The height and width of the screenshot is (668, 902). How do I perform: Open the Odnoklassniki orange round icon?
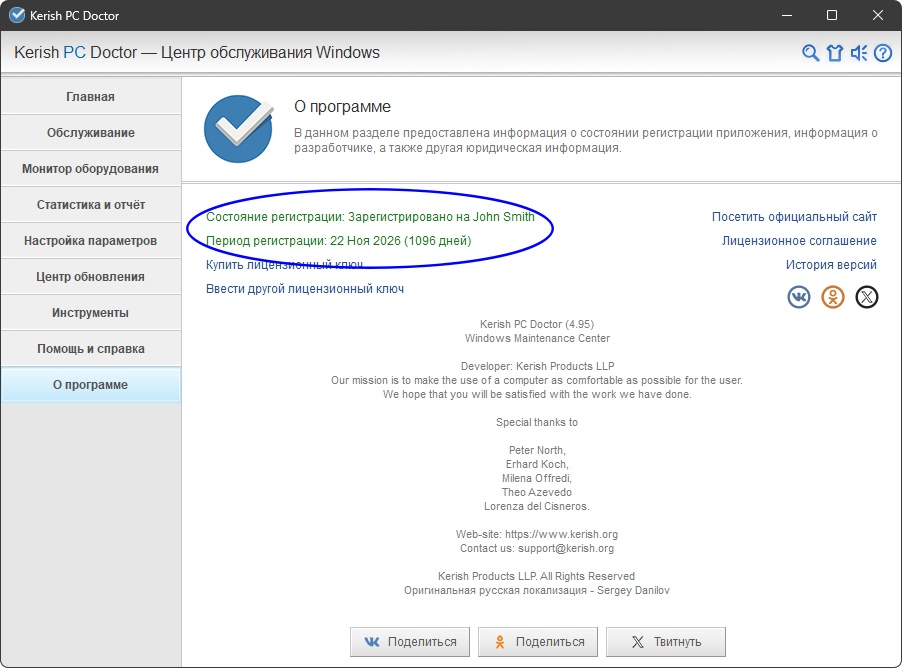point(833,297)
